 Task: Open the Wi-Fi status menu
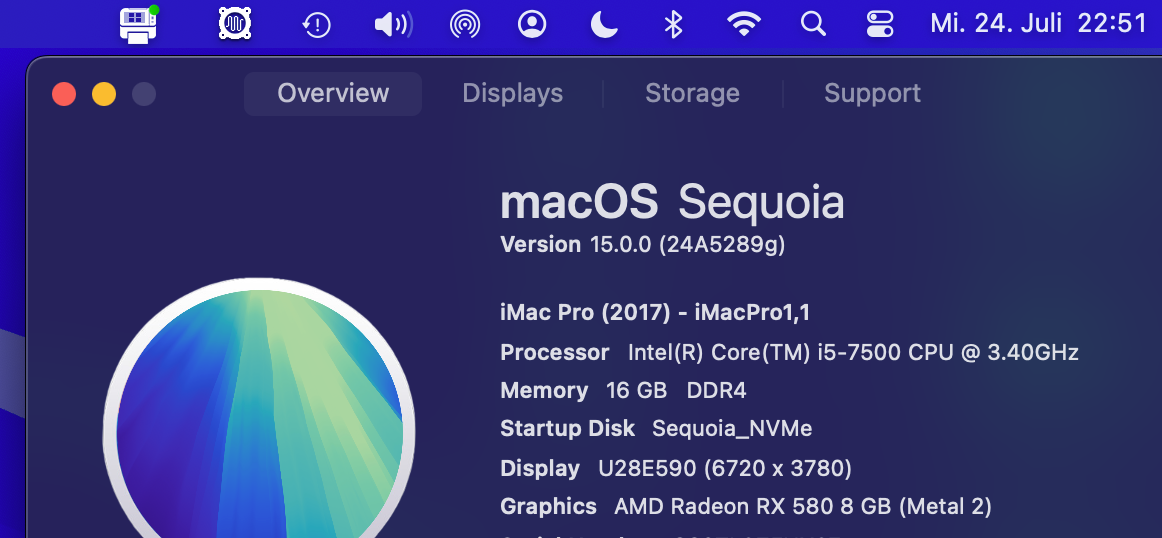pos(743,24)
